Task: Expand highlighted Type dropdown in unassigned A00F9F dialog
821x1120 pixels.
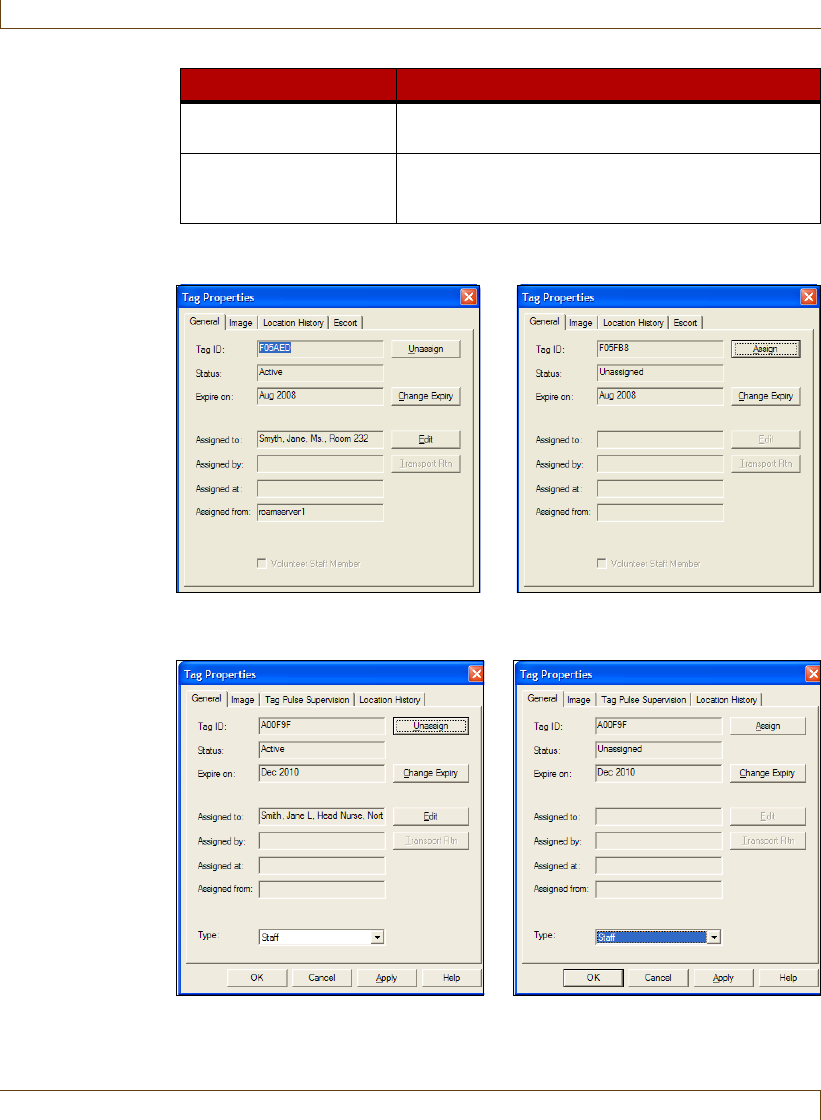Action: point(714,937)
